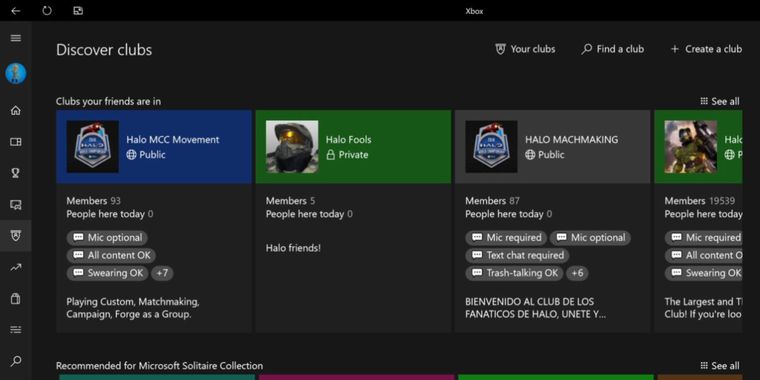Click Mic optional tag in HALO MACHMAKING

pyautogui.click(x=591, y=238)
